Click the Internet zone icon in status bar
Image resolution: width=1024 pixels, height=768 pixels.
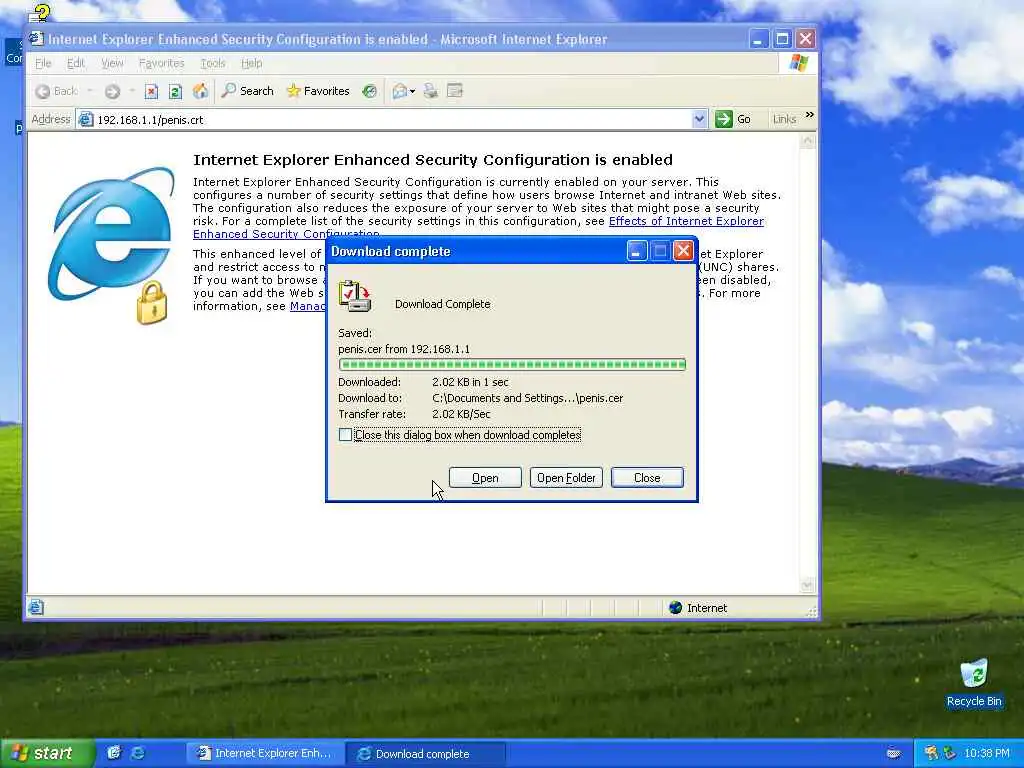[676, 608]
